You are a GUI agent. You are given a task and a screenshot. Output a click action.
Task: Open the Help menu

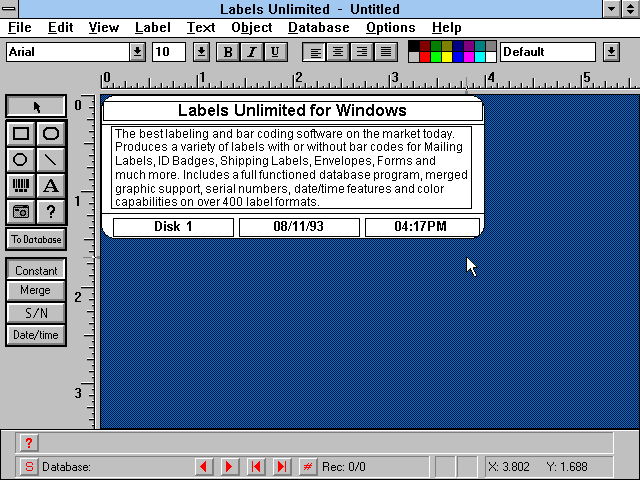447,27
